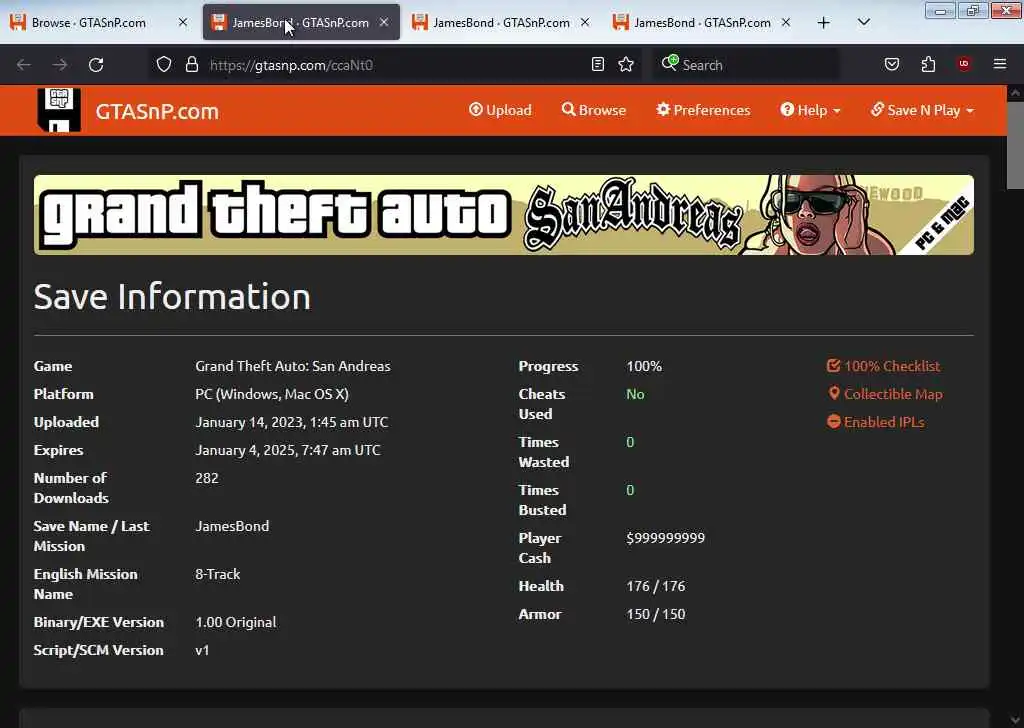Image resolution: width=1024 pixels, height=728 pixels.
Task: Close the active JamesBond tab
Action: [x=384, y=22]
